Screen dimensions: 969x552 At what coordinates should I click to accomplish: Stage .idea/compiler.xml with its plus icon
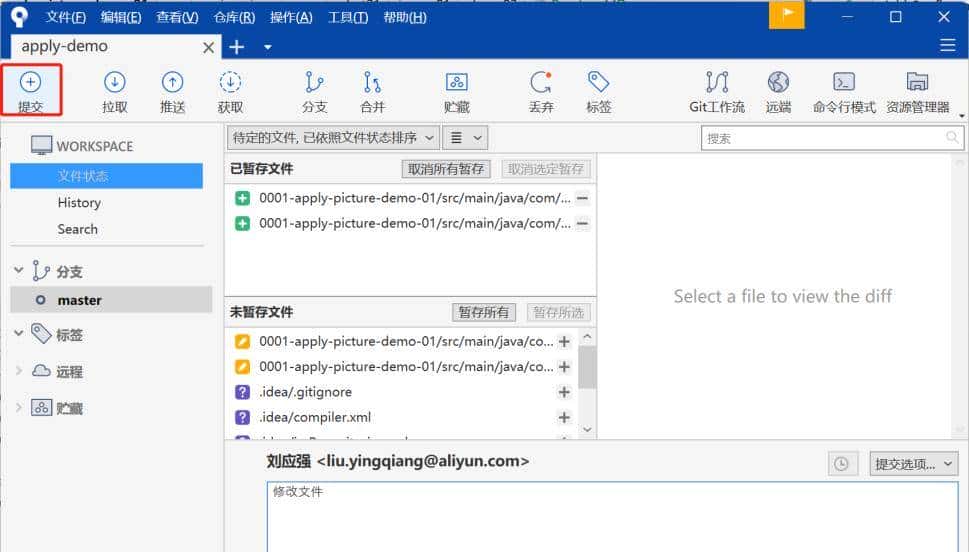pos(564,417)
